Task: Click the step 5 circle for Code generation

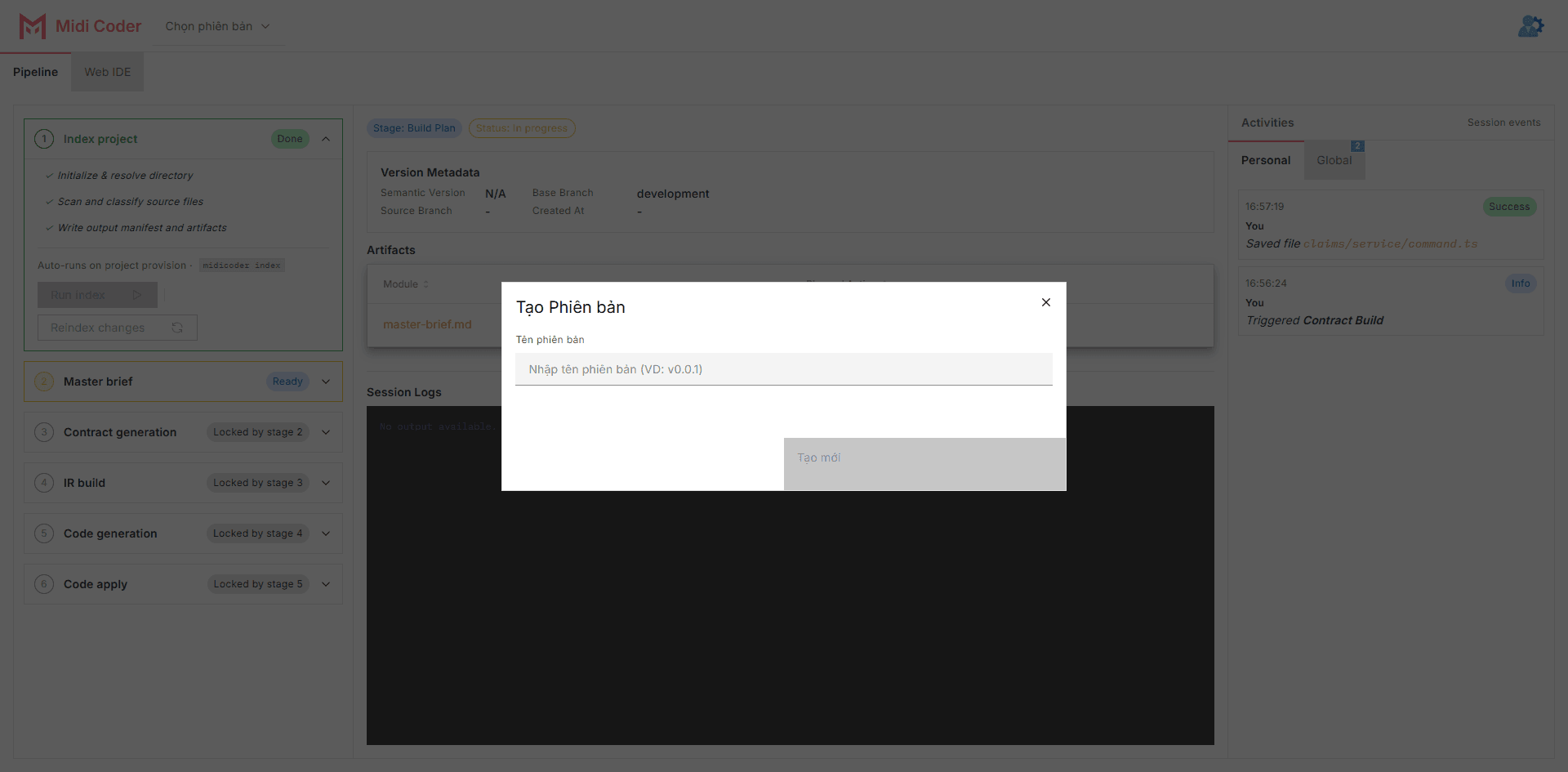Action: pos(44,533)
